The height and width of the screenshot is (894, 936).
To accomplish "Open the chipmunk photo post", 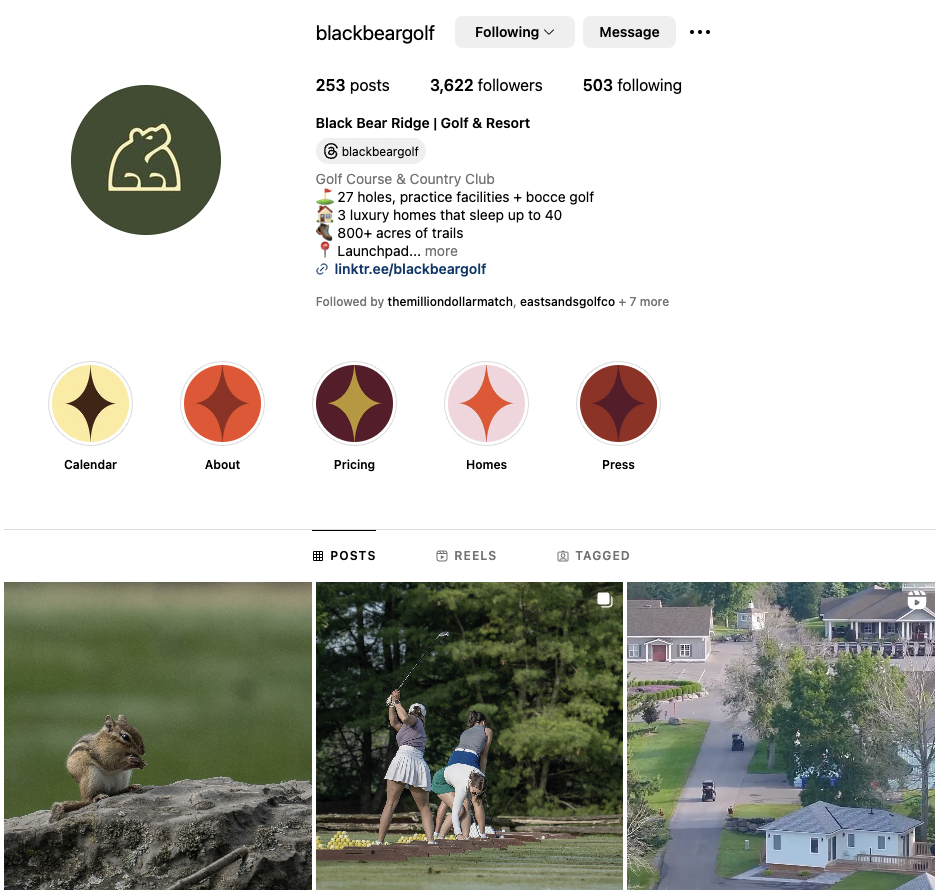I will [158, 736].
